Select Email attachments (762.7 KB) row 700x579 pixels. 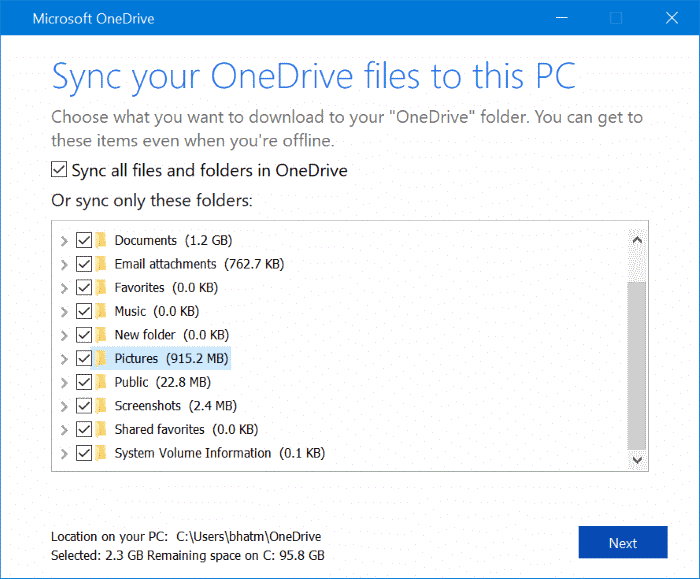click(x=199, y=264)
